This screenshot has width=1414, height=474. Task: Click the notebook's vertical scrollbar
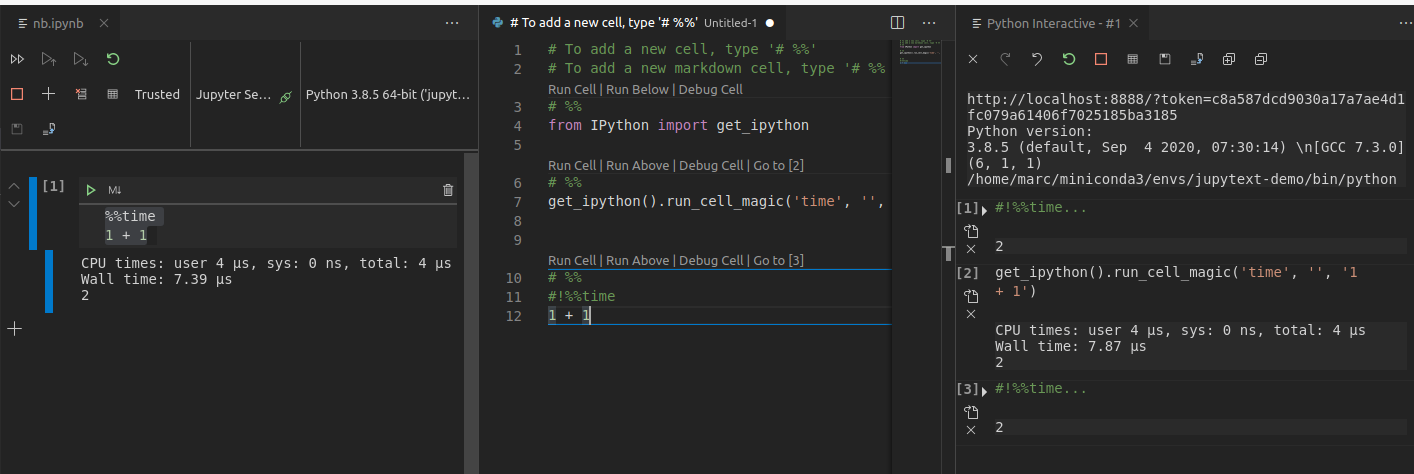pyautogui.click(x=471, y=312)
